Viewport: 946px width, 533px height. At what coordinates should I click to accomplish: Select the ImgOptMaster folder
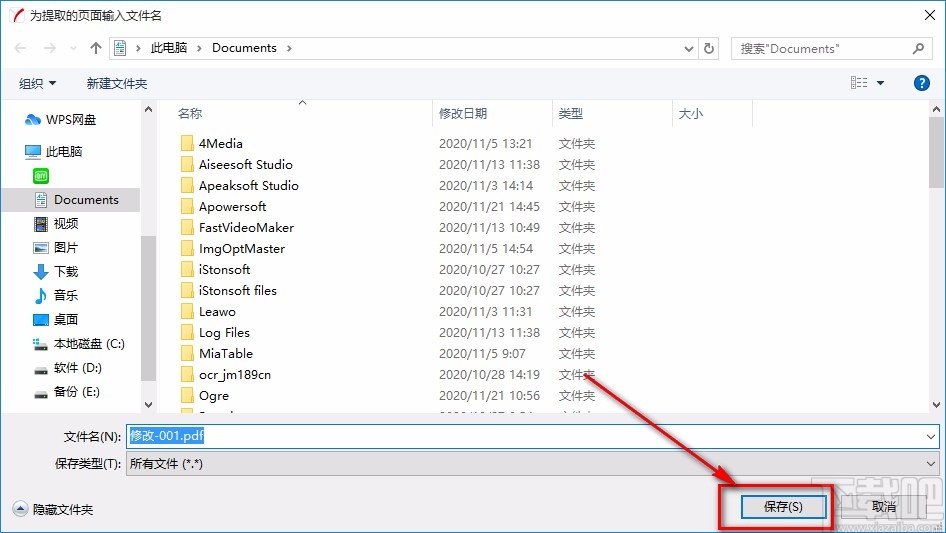point(232,249)
